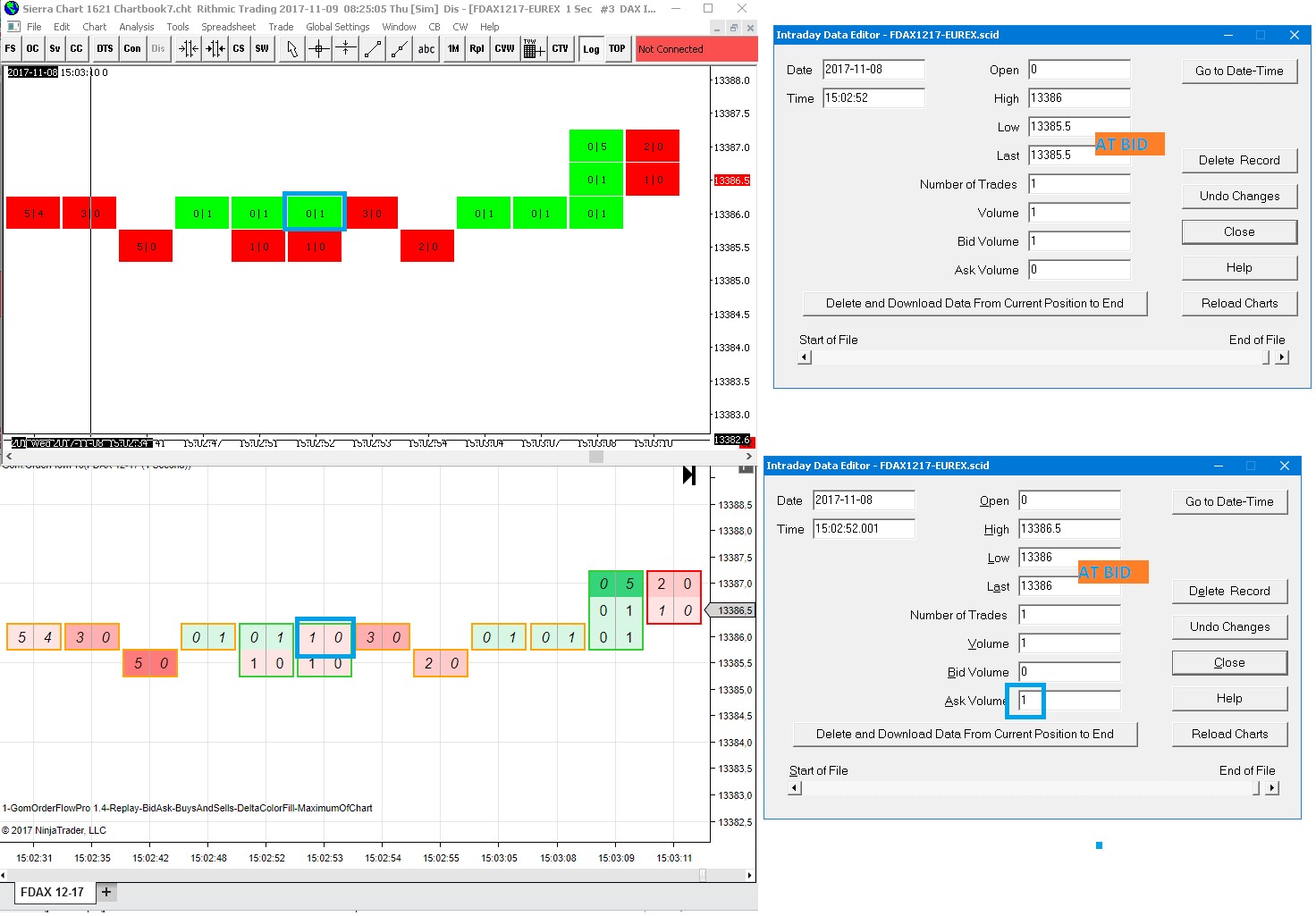Click the Time field showing 15:02:52
Screen dimensions: 1316x916
coord(873,98)
